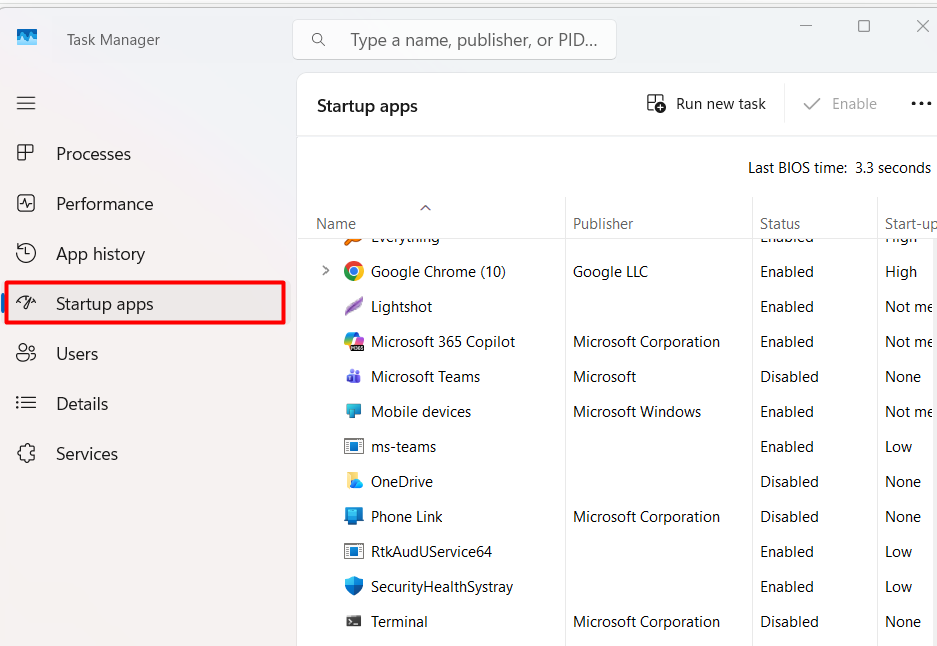937x646 pixels.
Task: Select the Microsoft Teams icon
Action: (353, 376)
